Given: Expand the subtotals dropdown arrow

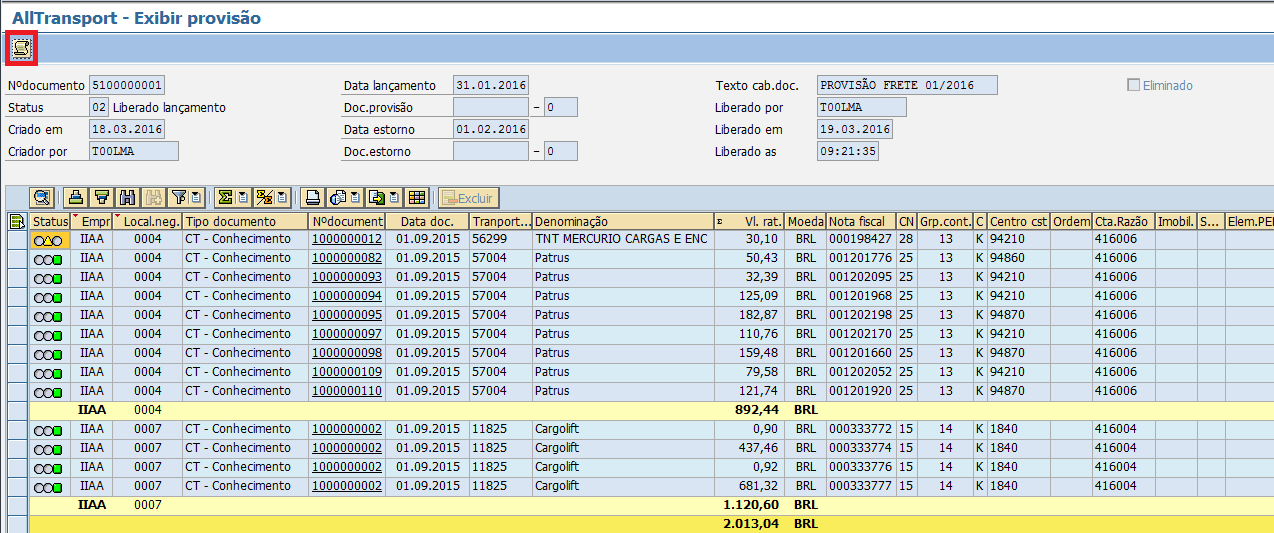Looking at the screenshot, I should (282, 198).
